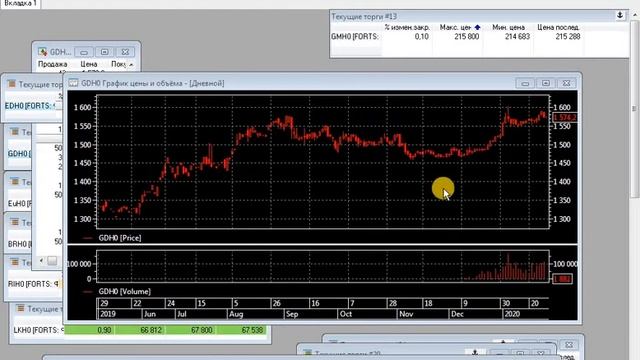Select the BRH0 row in left window
The image size is (640, 360).
19,244
